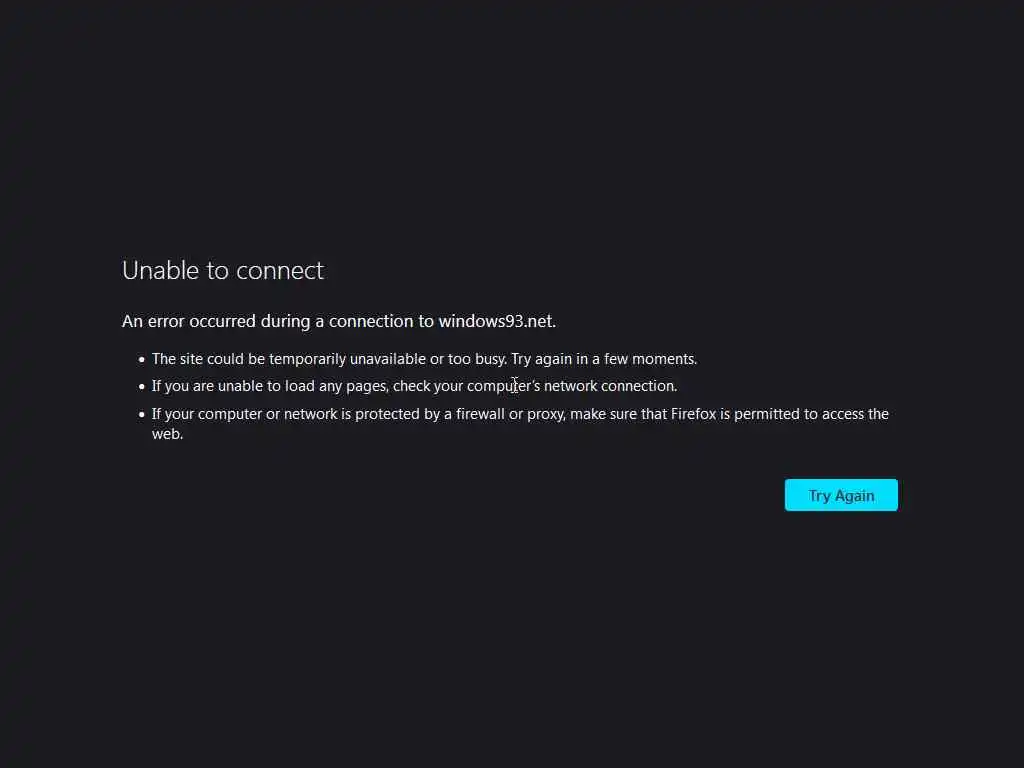1024x768 pixels.
Task: Select the 'An error occurred' sentence
Action: point(339,321)
